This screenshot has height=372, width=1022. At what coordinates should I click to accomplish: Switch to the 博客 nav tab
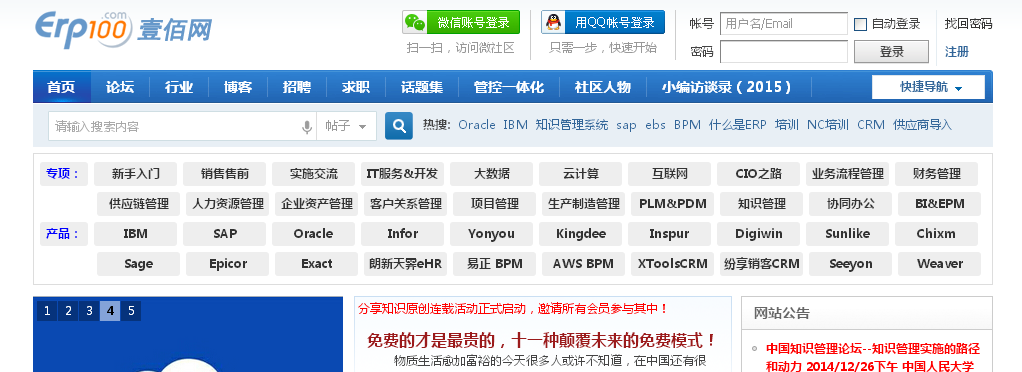tap(238, 87)
